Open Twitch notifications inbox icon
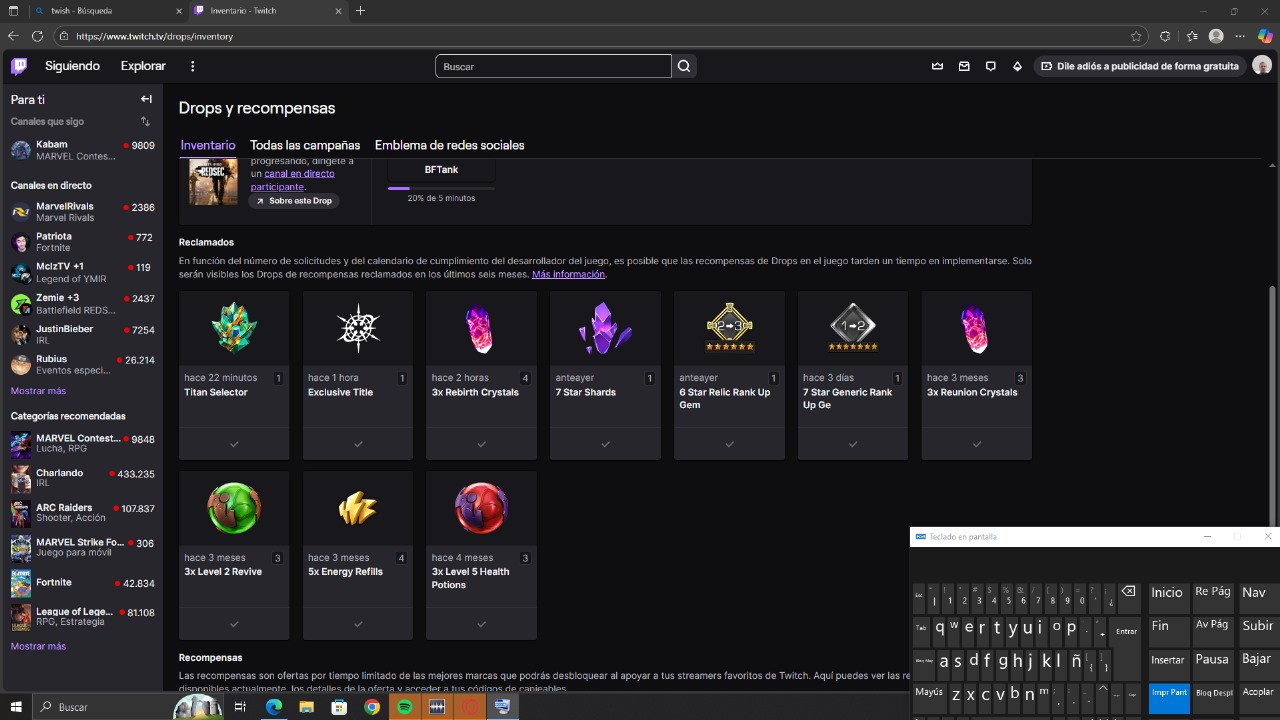Image resolution: width=1280 pixels, height=720 pixels. (x=964, y=66)
